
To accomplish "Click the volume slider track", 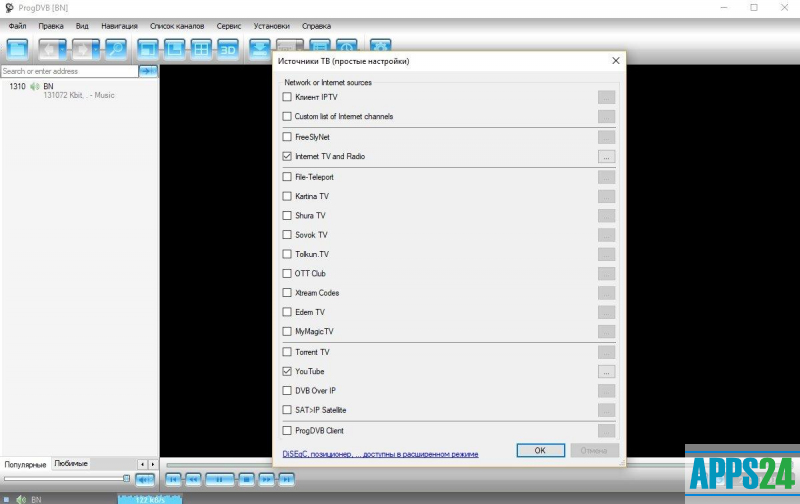I will click(x=65, y=479).
